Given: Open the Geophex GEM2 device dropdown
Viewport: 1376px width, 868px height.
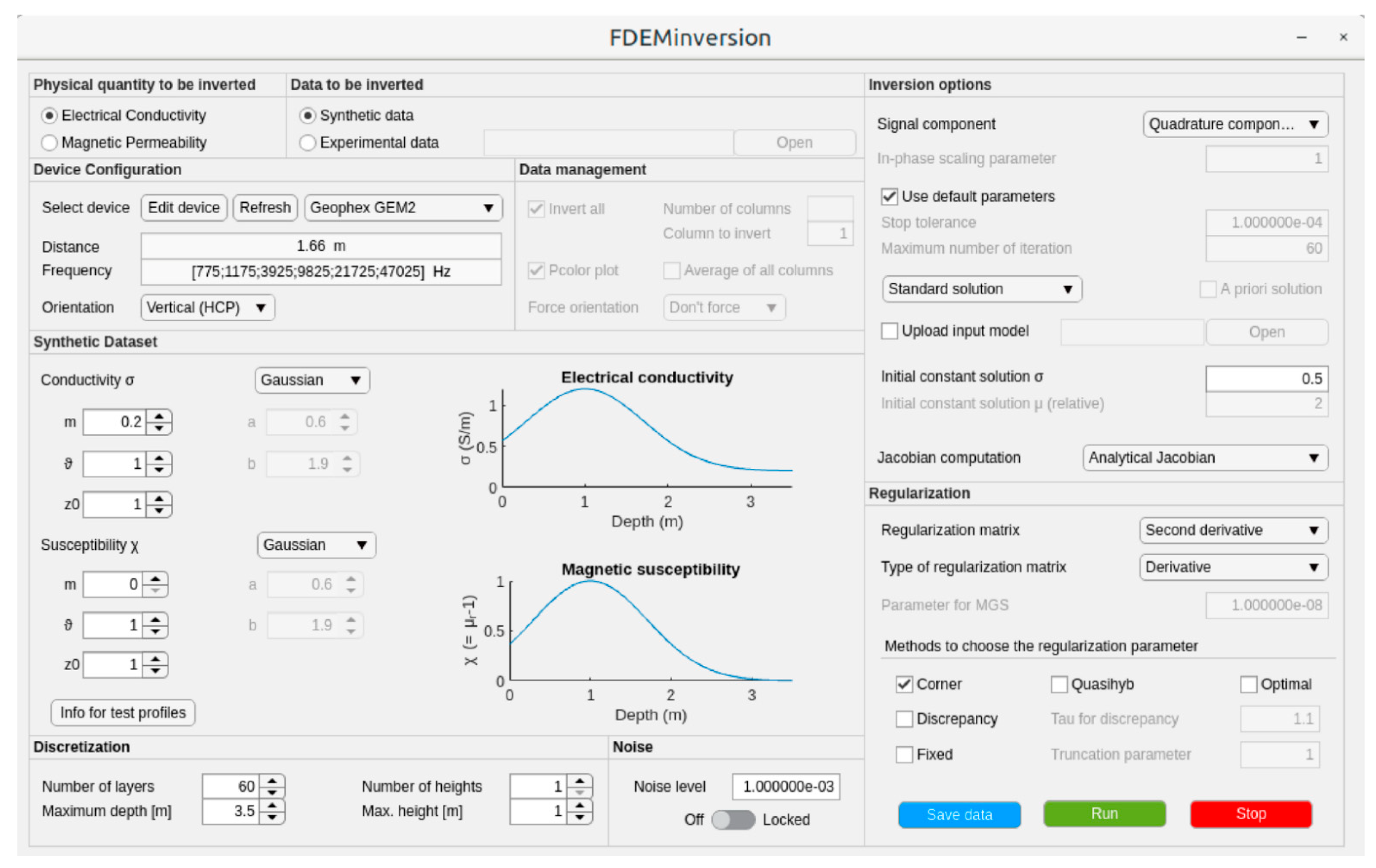Looking at the screenshot, I should (403, 208).
